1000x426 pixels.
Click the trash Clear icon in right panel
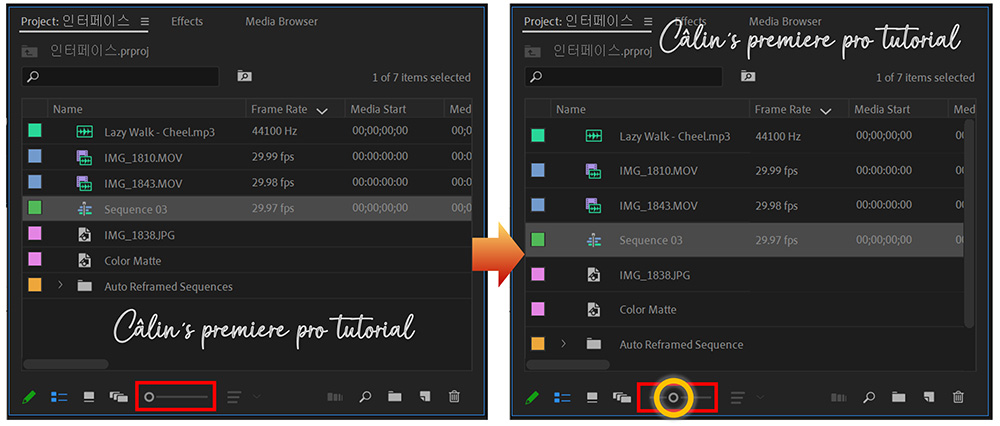pyautogui.click(x=958, y=398)
